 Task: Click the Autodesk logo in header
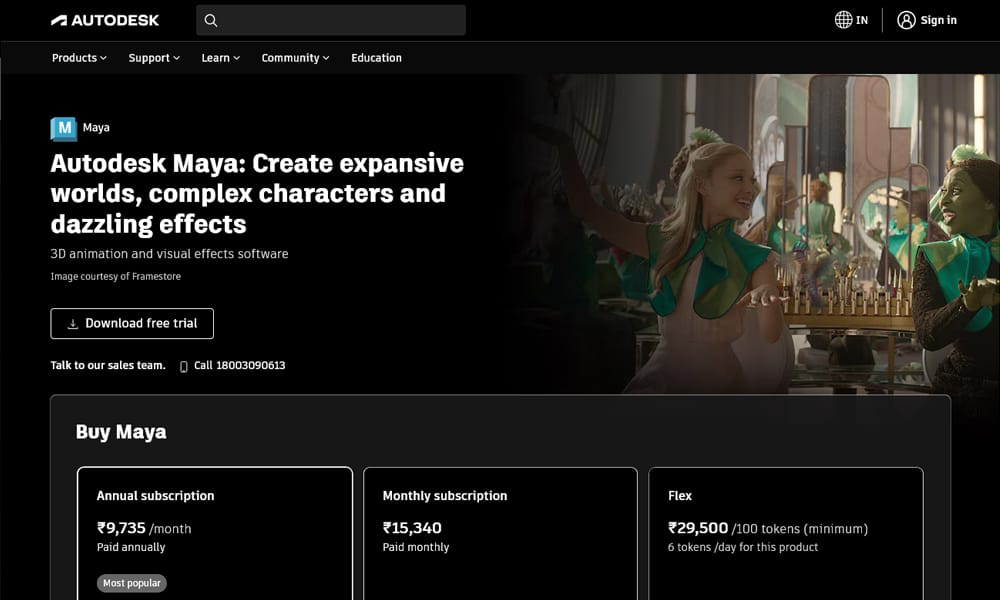coord(105,20)
